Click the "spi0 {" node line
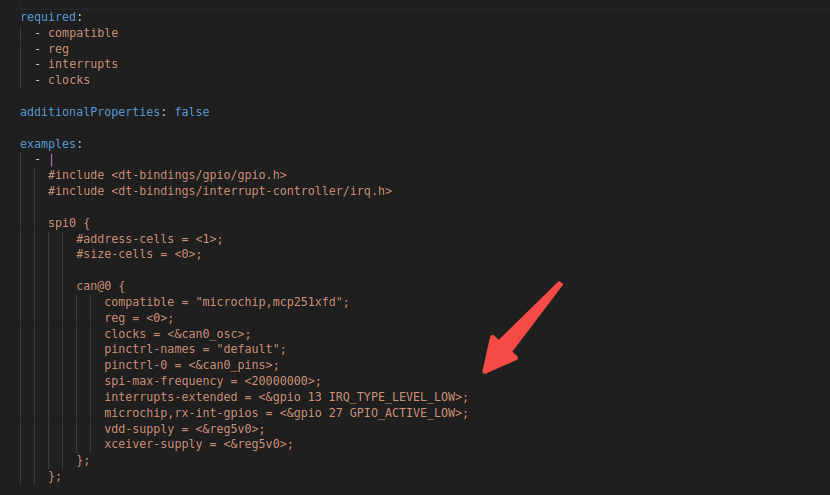 coord(69,222)
